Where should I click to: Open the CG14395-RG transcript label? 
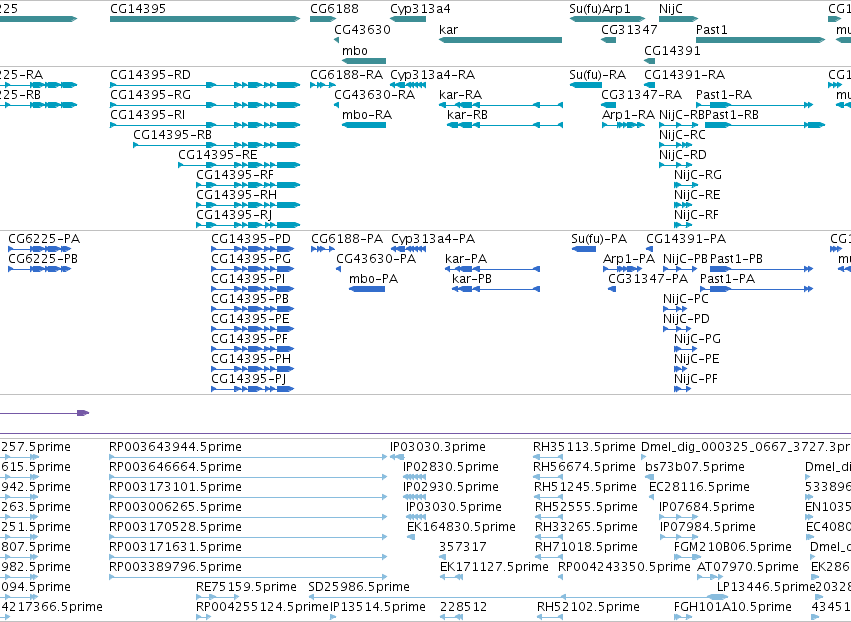[x=150, y=94]
